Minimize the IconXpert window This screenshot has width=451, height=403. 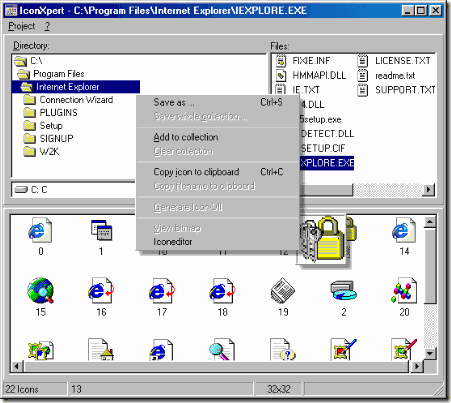(x=408, y=10)
